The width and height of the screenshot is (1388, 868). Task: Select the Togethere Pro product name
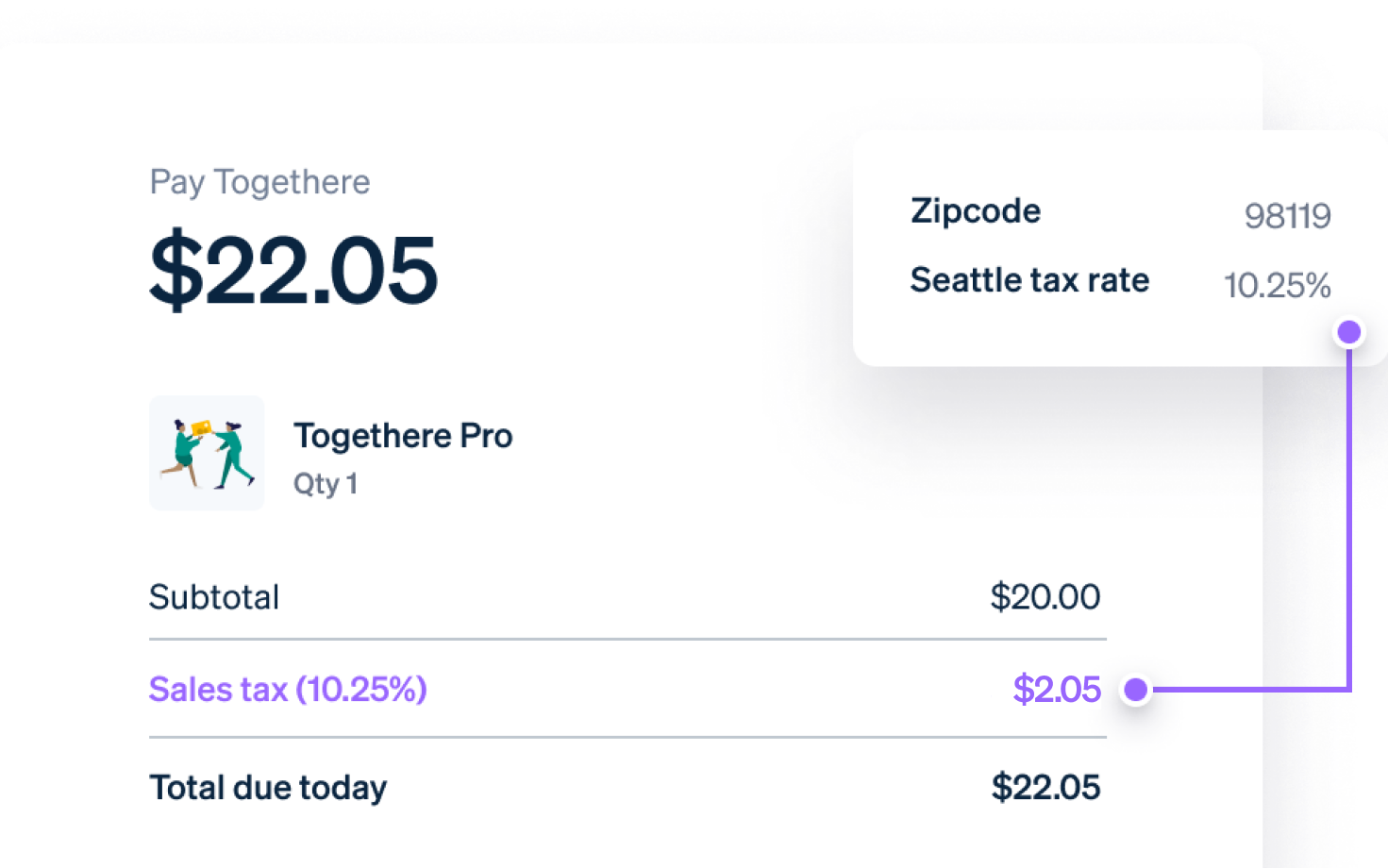pos(403,436)
